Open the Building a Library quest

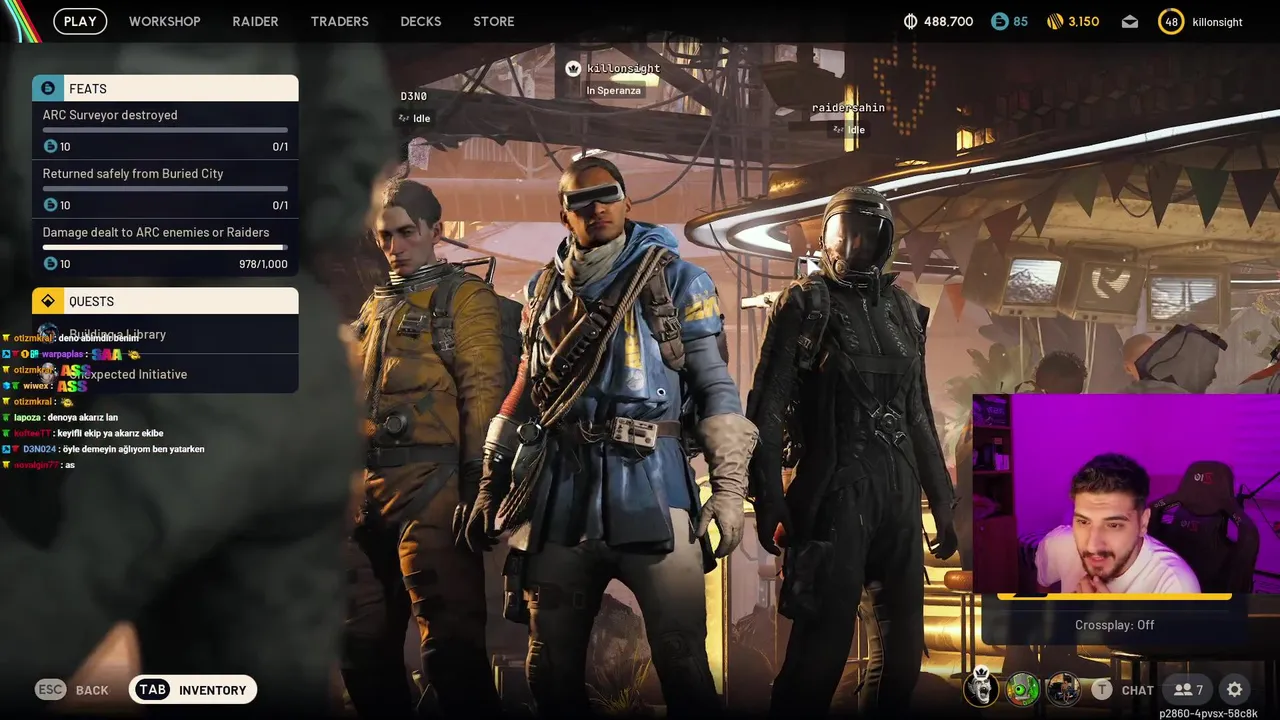[165, 334]
